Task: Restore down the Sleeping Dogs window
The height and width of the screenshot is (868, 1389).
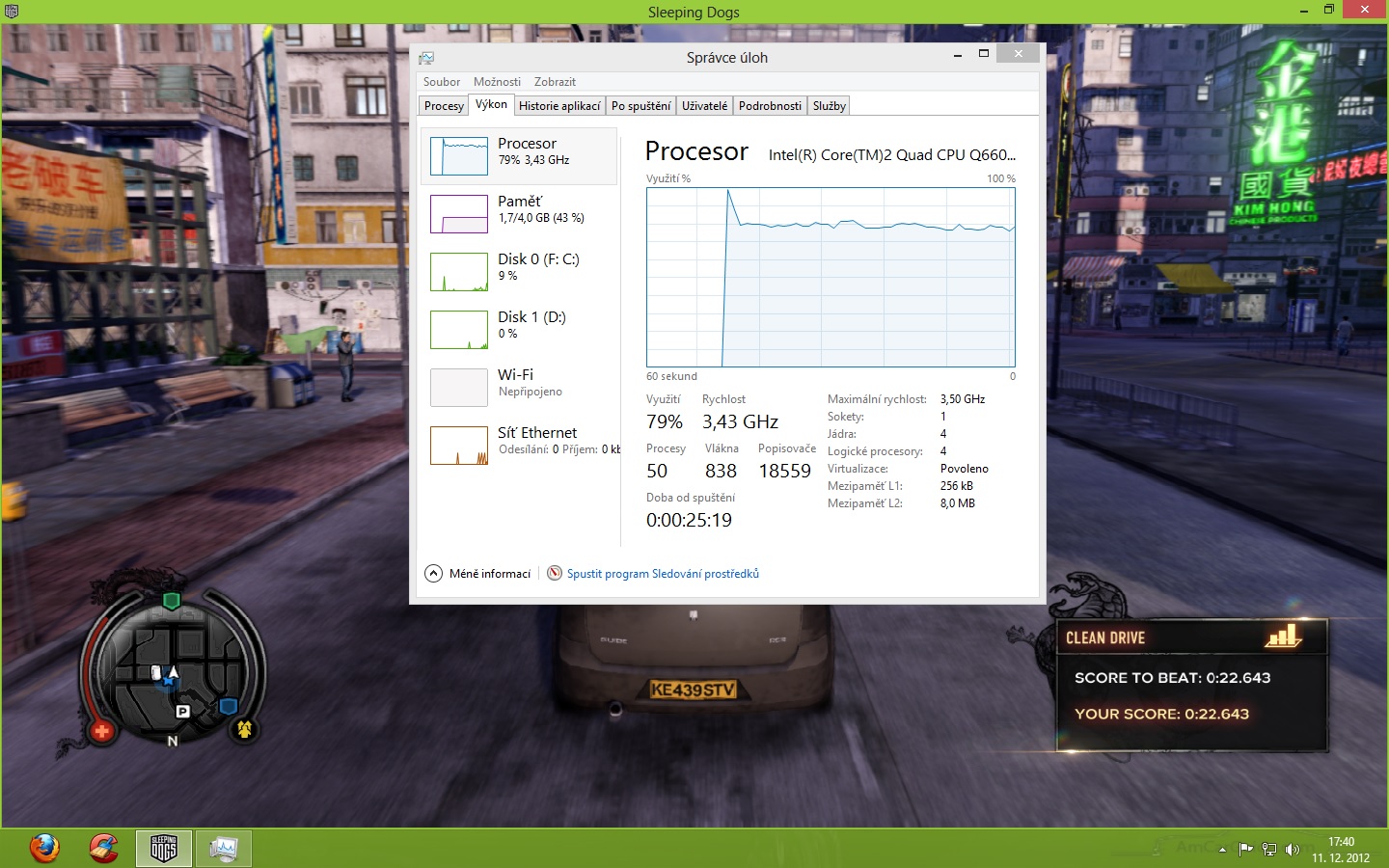Action: [x=1329, y=10]
